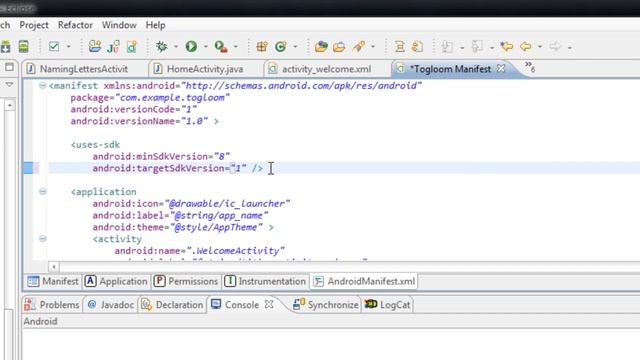
Task: Open the Run dropdown arrow
Action: pos(206,47)
